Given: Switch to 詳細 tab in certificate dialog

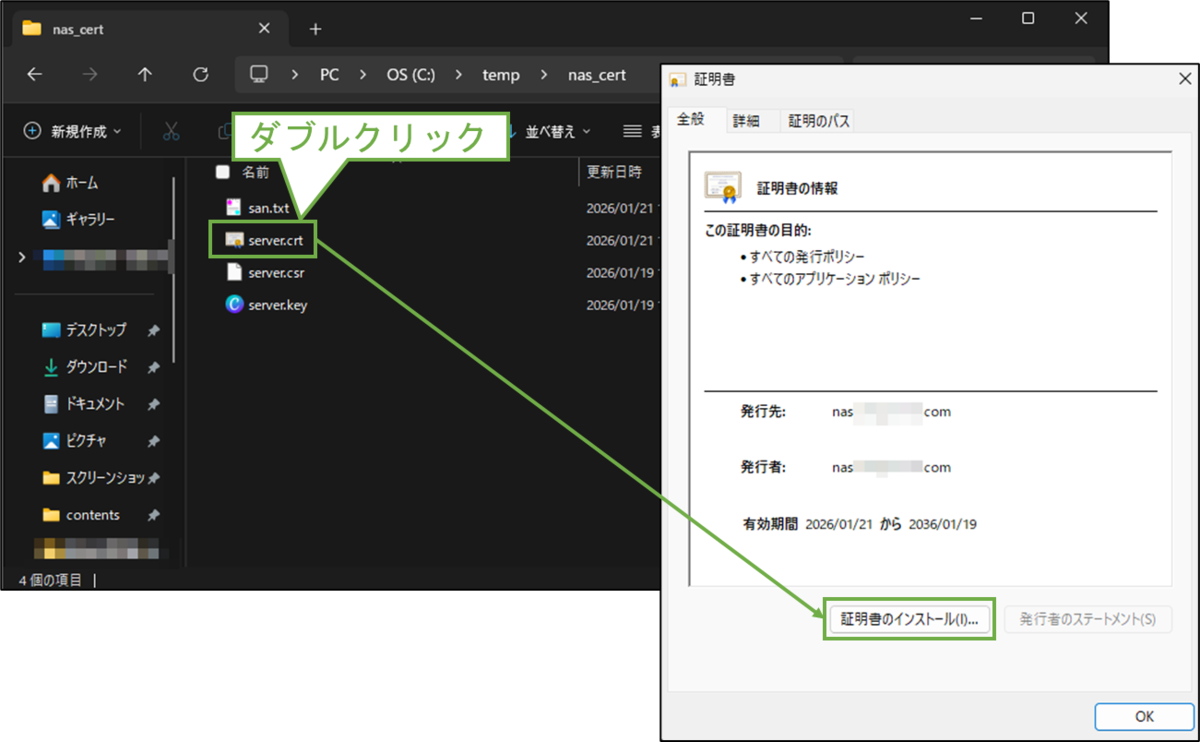Looking at the screenshot, I should (747, 120).
